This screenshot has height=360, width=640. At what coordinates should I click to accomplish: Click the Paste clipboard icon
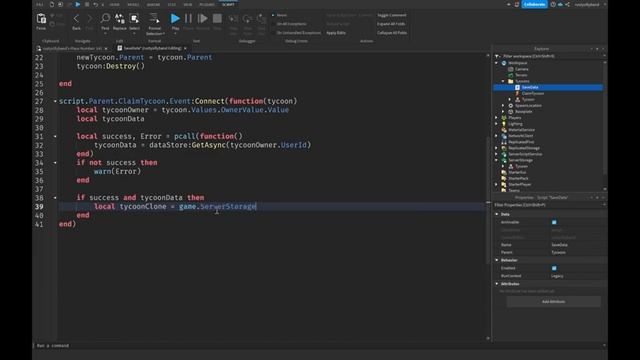coord(41,19)
